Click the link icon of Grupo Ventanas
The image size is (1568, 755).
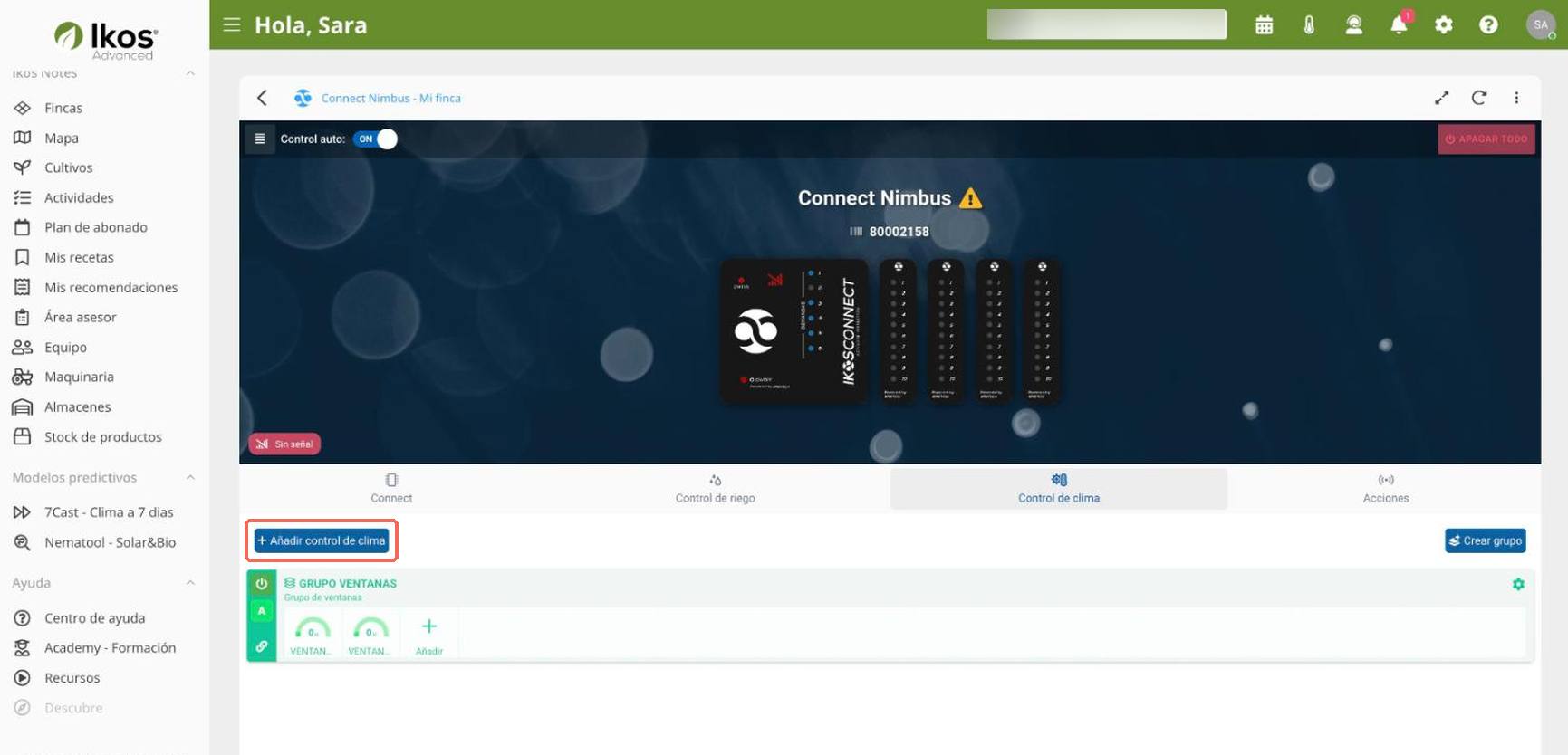(x=262, y=646)
